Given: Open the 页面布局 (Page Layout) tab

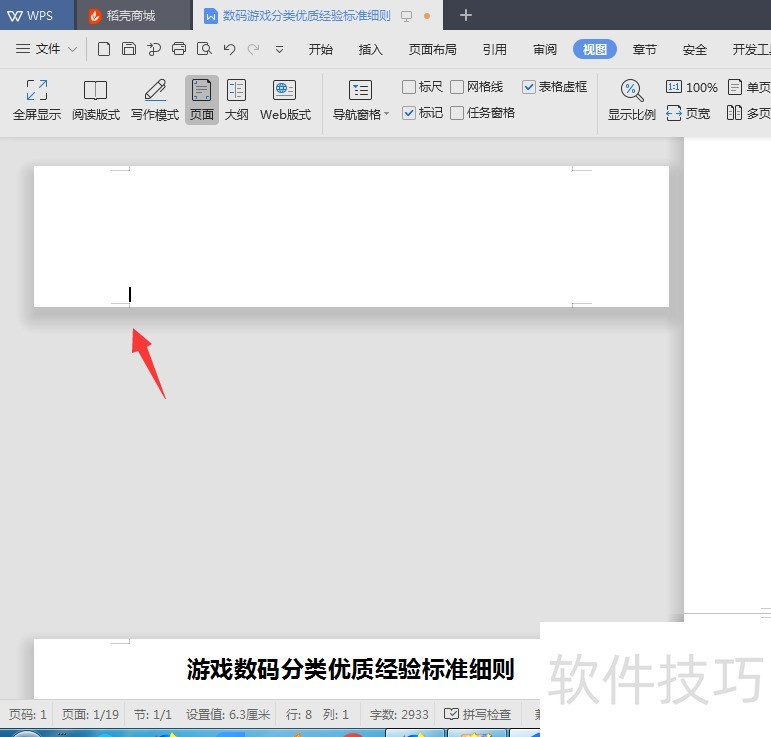Looking at the screenshot, I should 433,49.
